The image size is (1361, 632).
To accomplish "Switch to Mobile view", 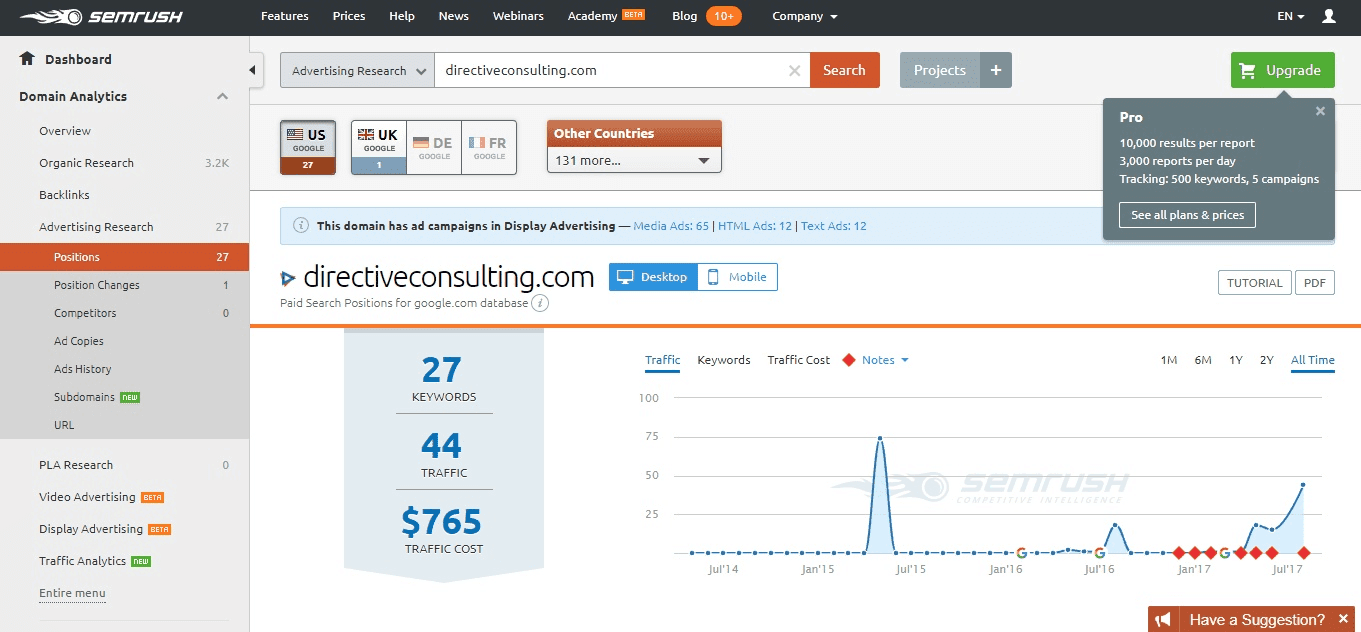I will 737,277.
